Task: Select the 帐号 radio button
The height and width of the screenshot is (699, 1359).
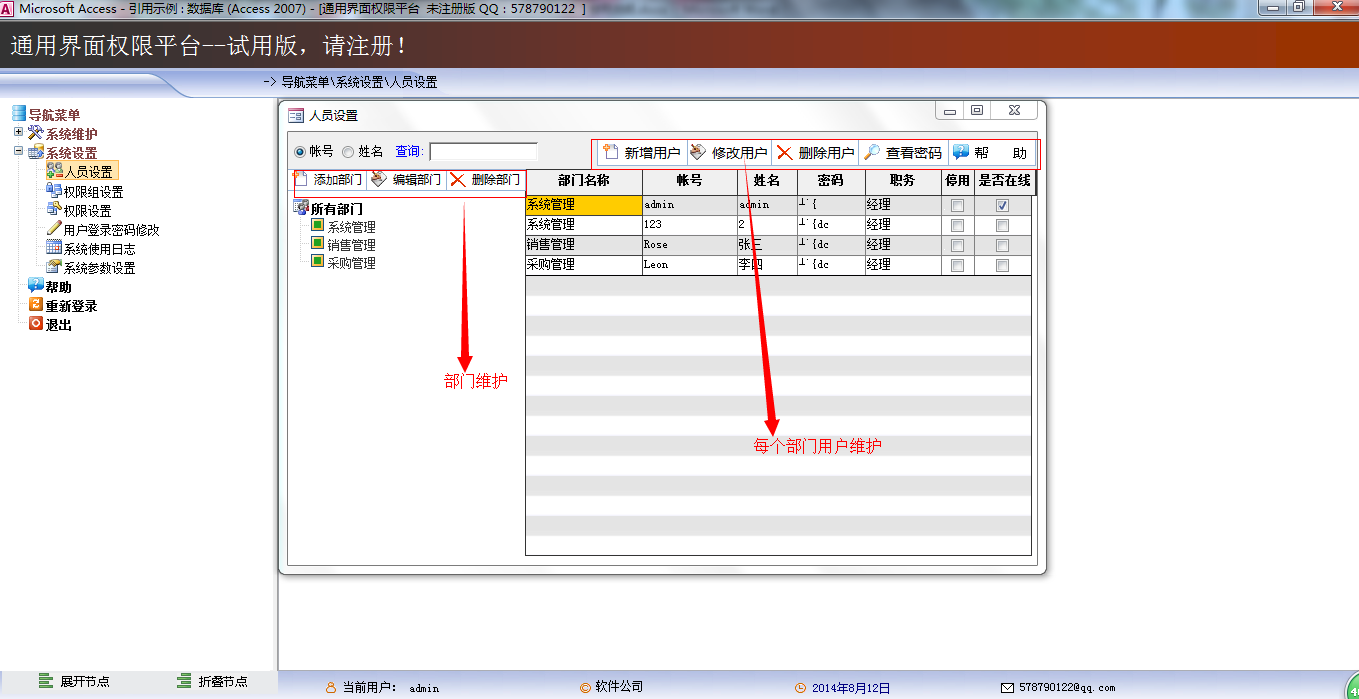Action: tap(300, 152)
